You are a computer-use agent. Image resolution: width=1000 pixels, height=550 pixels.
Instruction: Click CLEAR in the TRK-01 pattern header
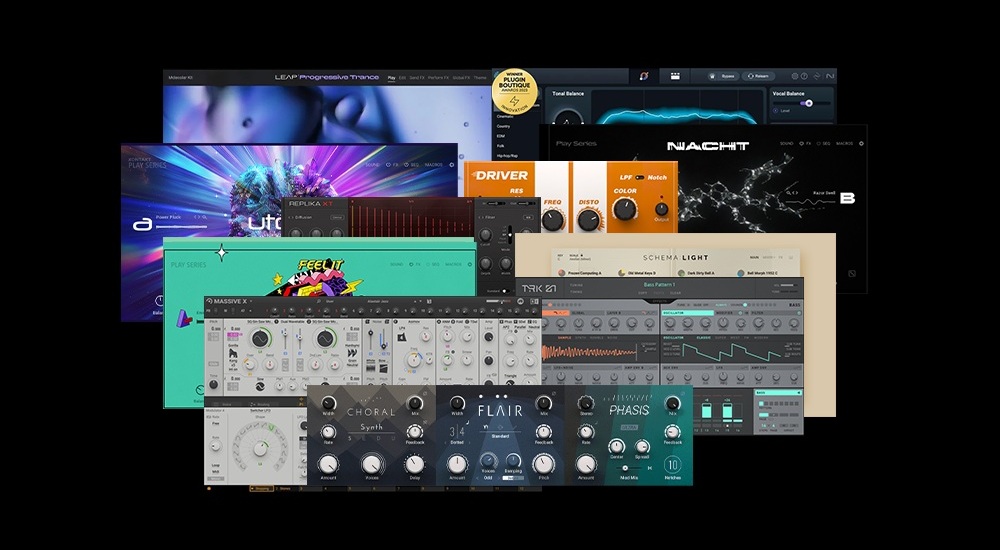(675, 293)
